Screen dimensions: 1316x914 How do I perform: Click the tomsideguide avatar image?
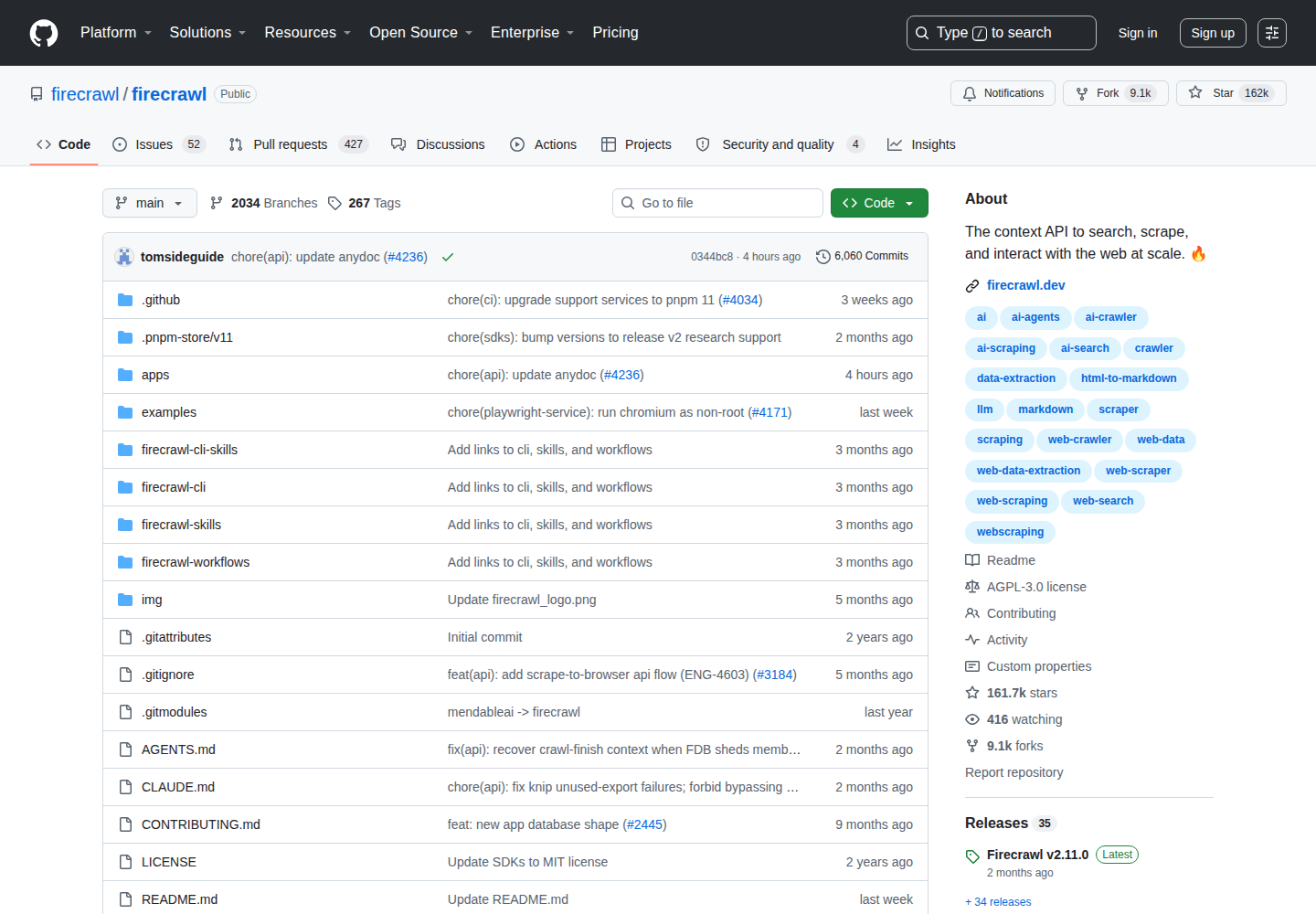pyautogui.click(x=124, y=257)
